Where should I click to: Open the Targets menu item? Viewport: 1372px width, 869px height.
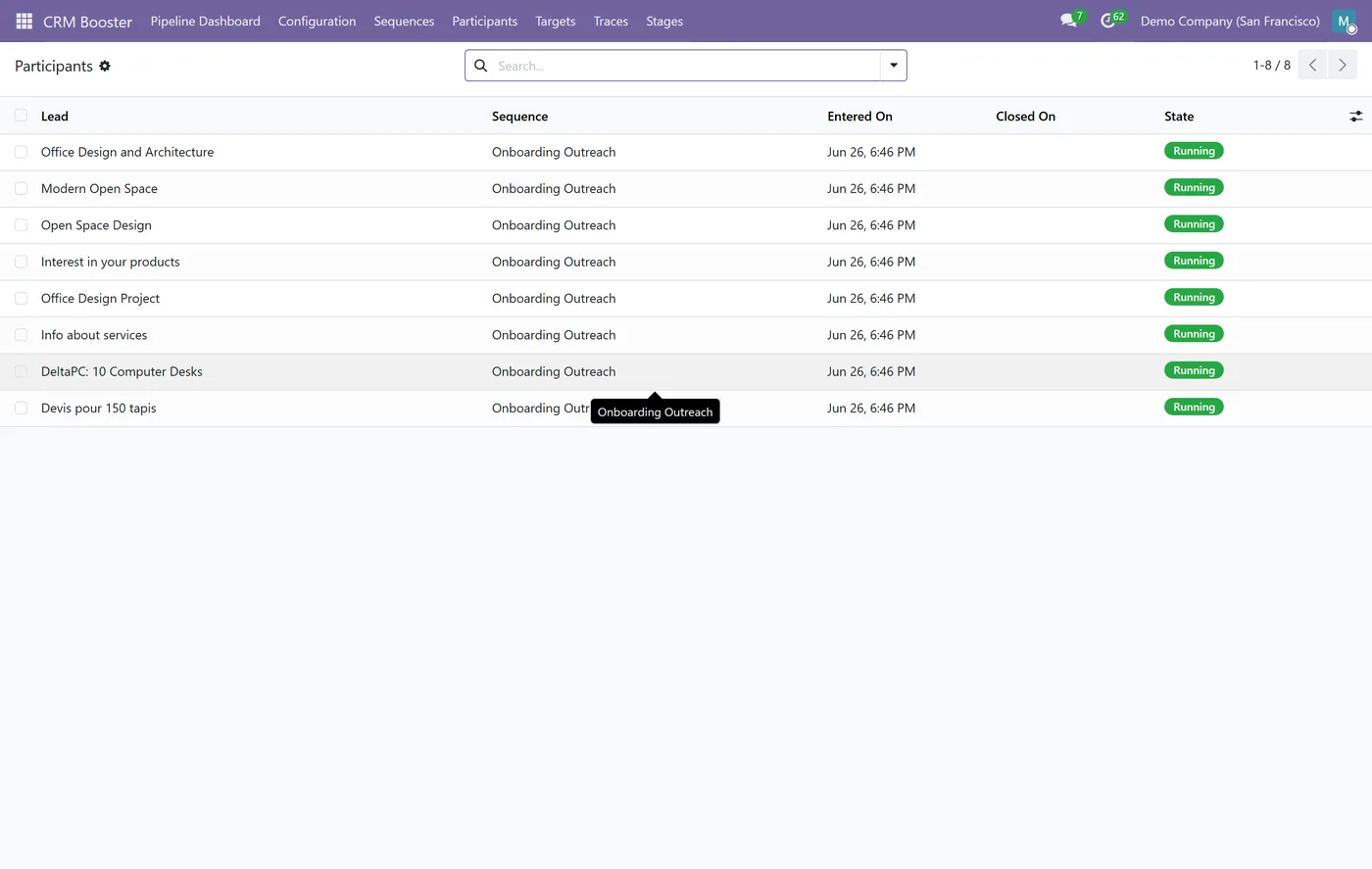(555, 21)
